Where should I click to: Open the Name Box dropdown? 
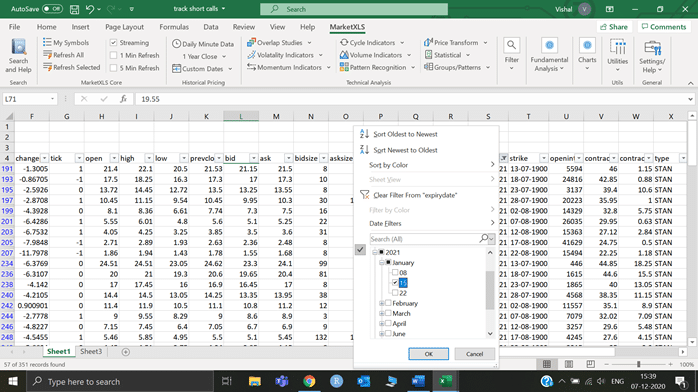click(53, 99)
